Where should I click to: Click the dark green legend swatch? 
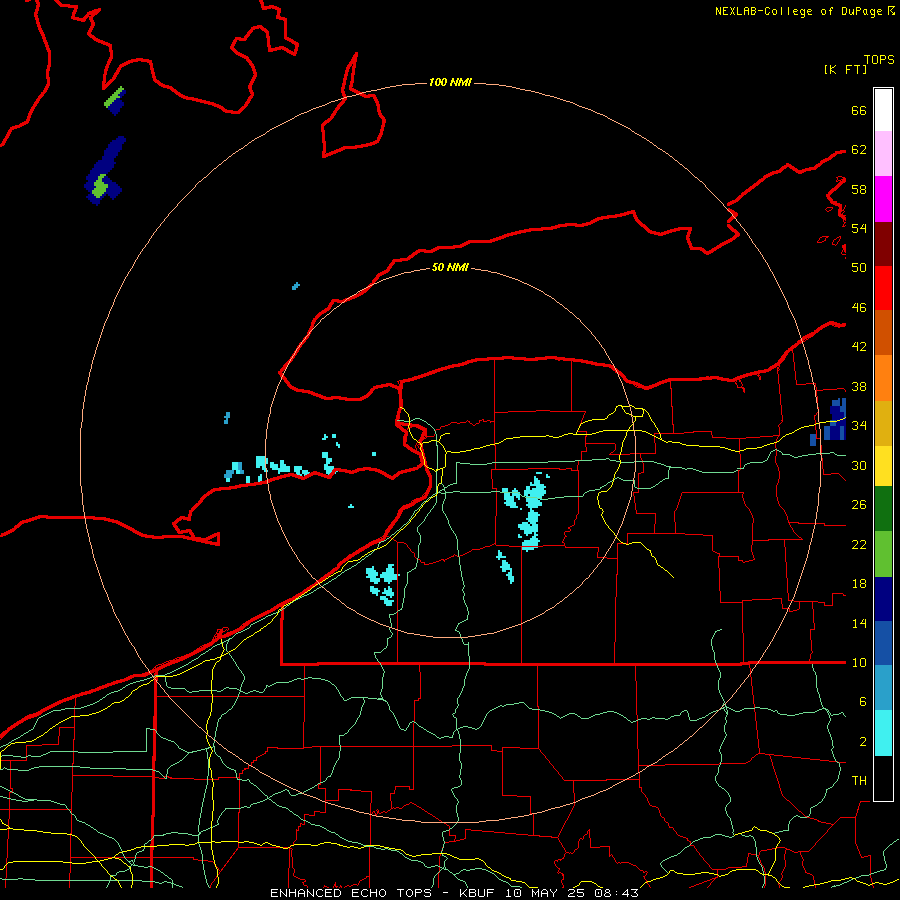coord(883,509)
